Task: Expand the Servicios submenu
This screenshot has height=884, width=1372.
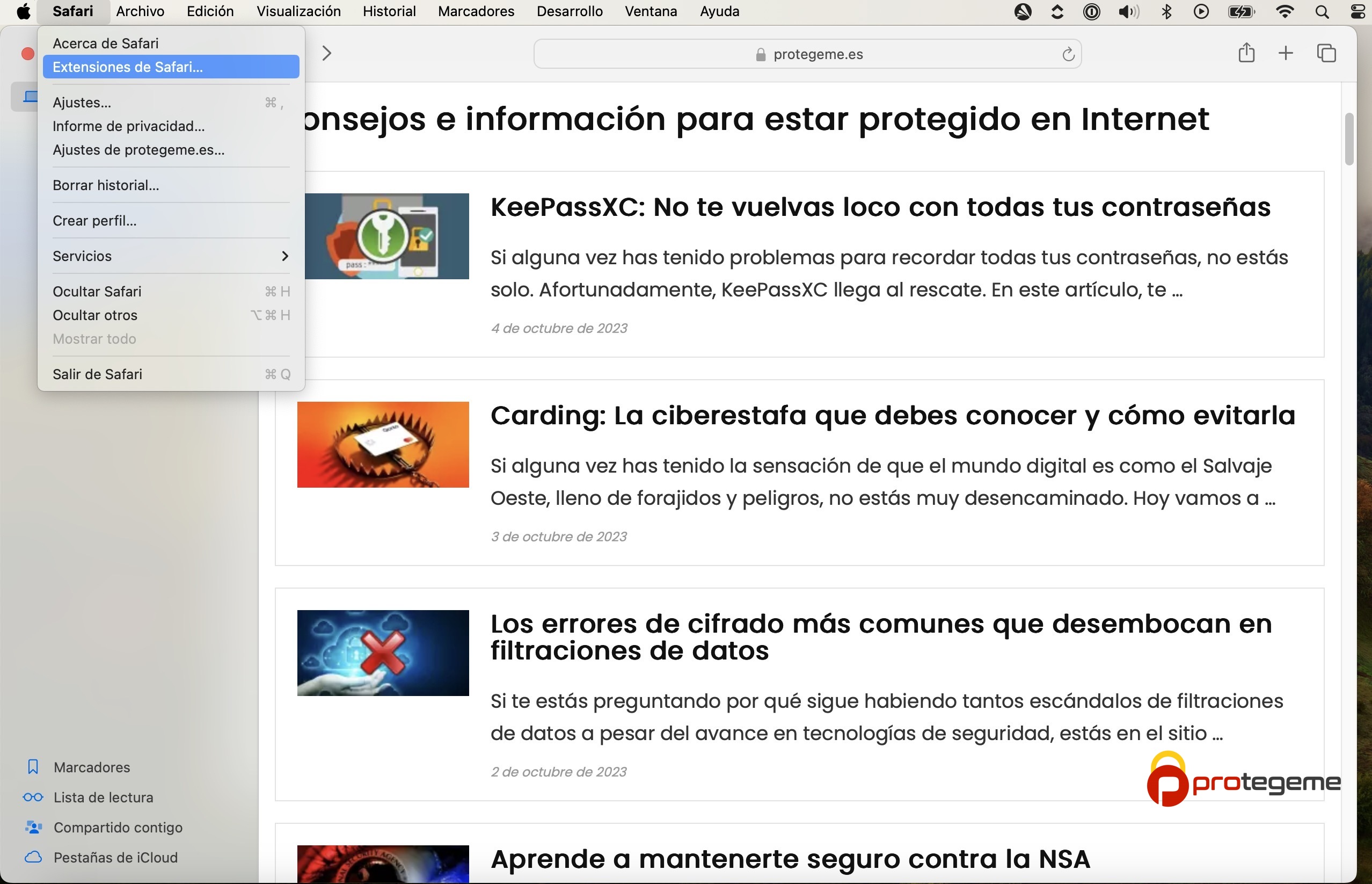Action: [171, 256]
